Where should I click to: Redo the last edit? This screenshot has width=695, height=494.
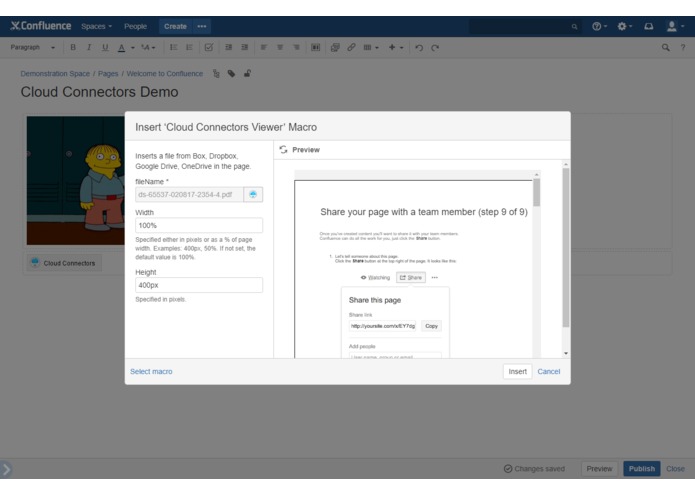(x=435, y=47)
